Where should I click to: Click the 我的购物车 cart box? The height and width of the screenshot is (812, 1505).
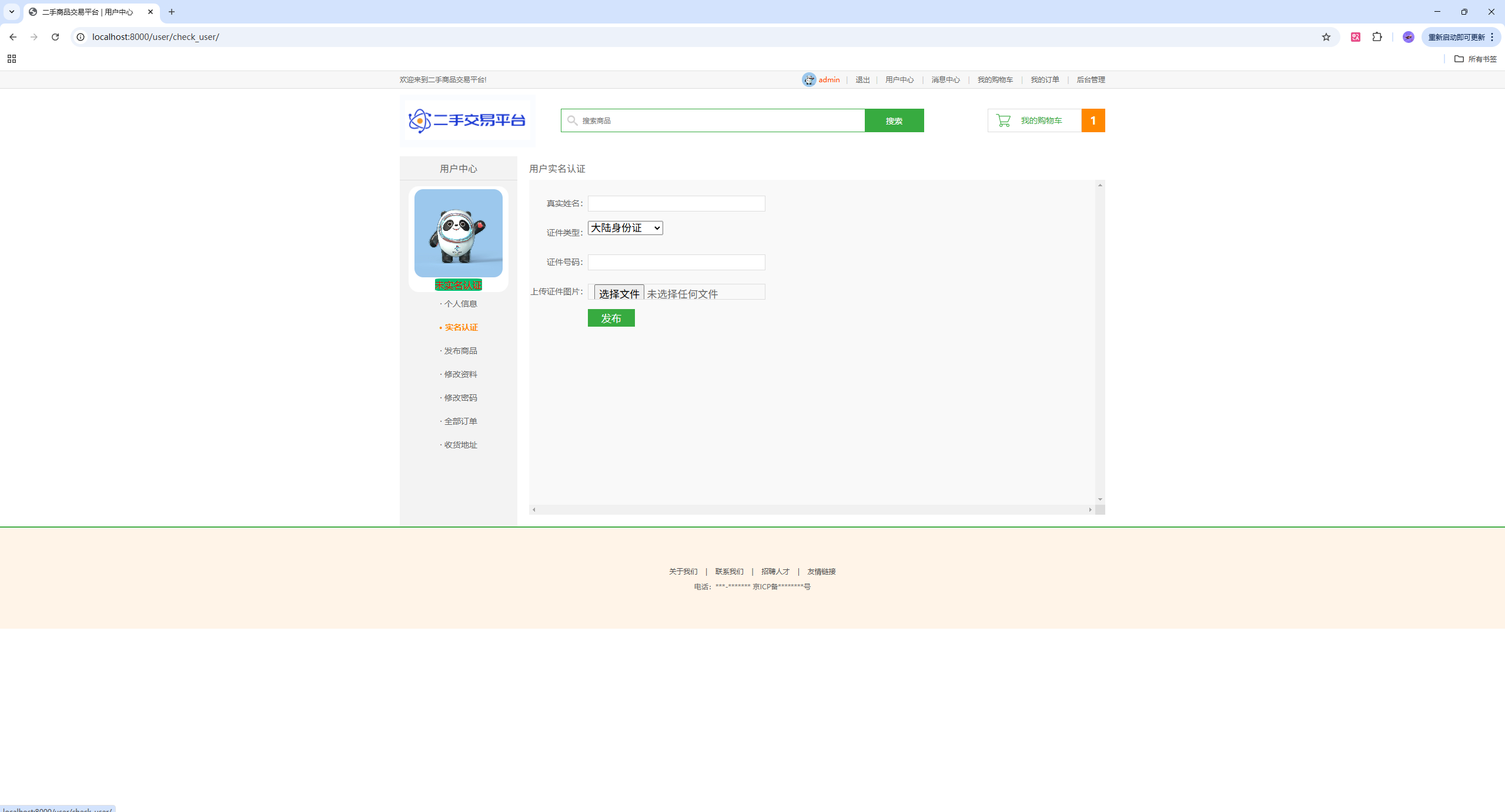pos(1035,120)
